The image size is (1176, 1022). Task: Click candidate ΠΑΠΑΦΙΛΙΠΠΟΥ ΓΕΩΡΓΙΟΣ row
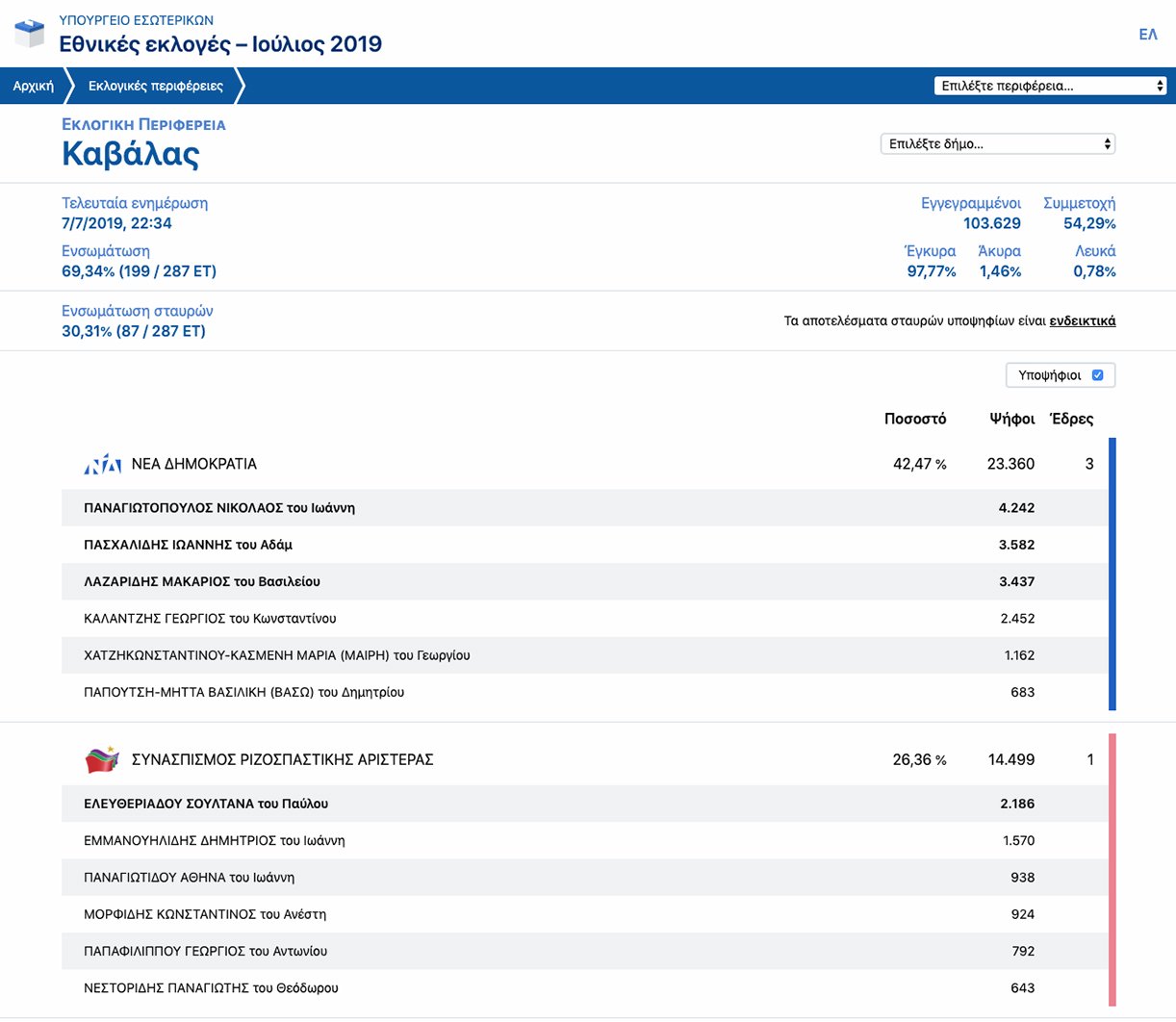tap(585, 951)
